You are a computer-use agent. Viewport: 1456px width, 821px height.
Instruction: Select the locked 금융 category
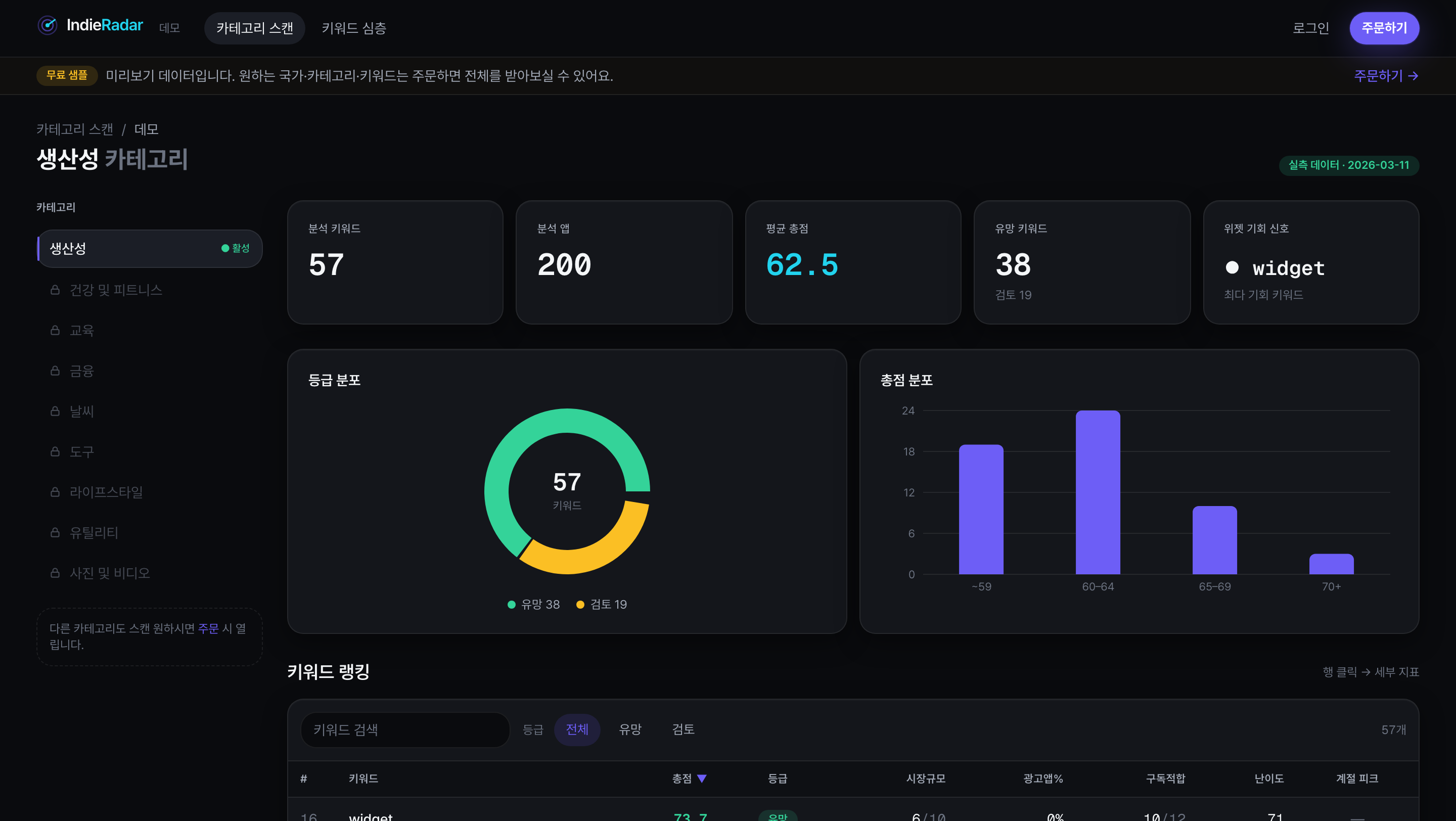pyautogui.click(x=150, y=371)
